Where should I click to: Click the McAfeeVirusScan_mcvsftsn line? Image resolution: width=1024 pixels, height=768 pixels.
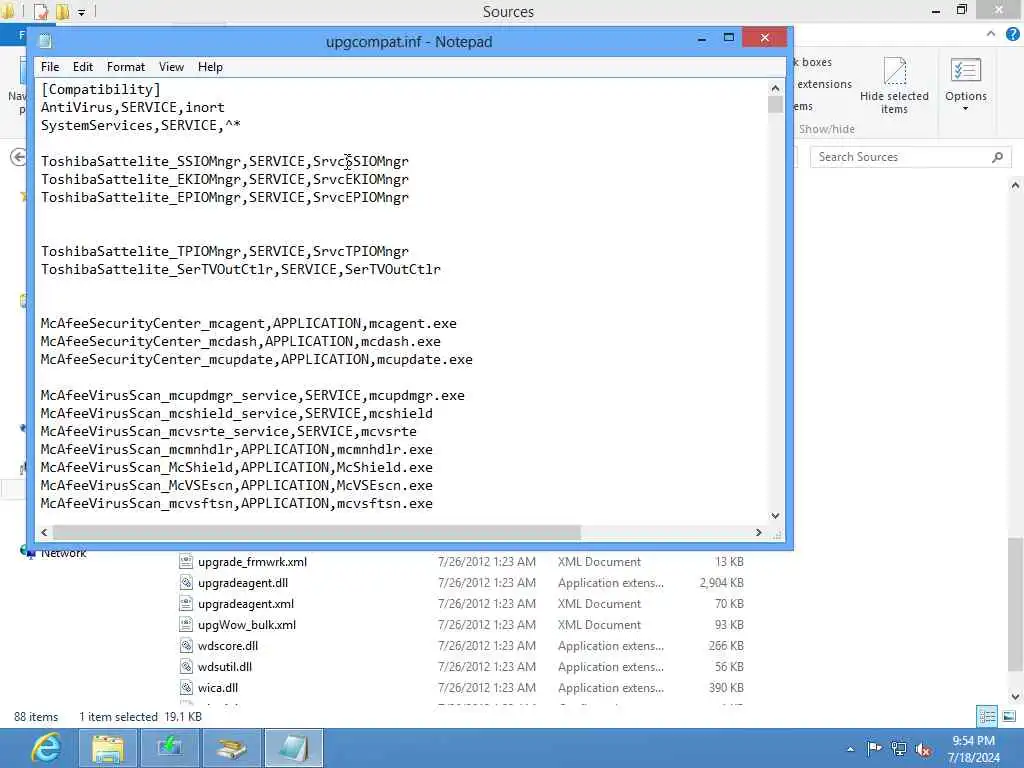click(236, 504)
